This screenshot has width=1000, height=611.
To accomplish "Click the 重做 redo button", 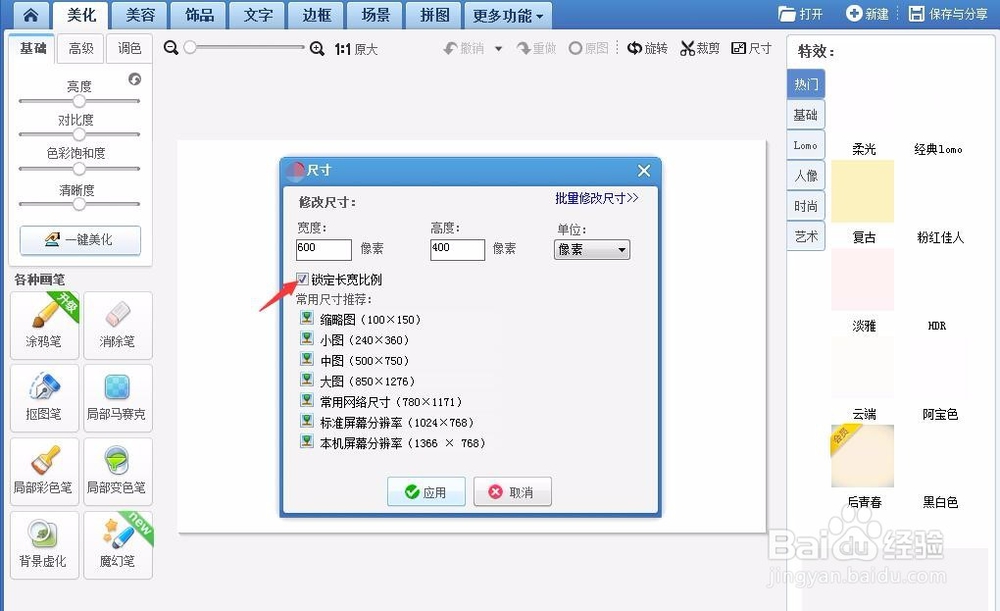I will click(x=536, y=48).
